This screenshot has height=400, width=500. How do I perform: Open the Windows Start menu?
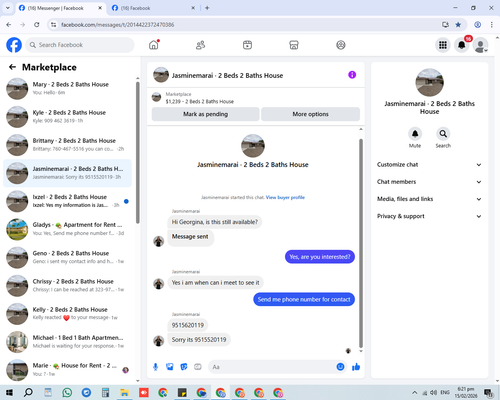point(9,393)
